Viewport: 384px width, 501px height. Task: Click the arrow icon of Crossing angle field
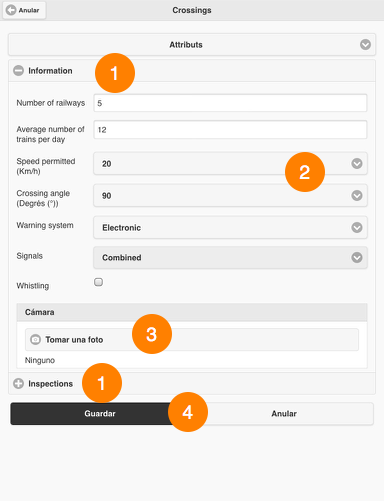point(357,195)
